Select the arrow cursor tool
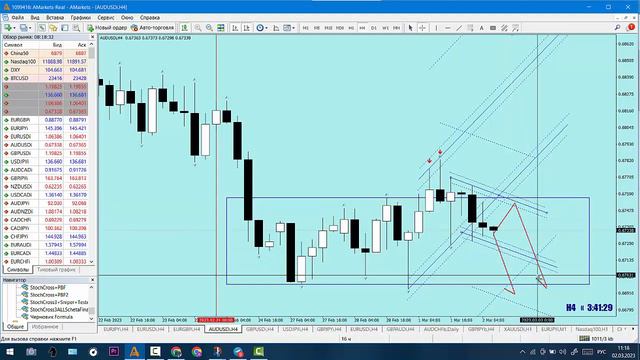 coord(411,28)
